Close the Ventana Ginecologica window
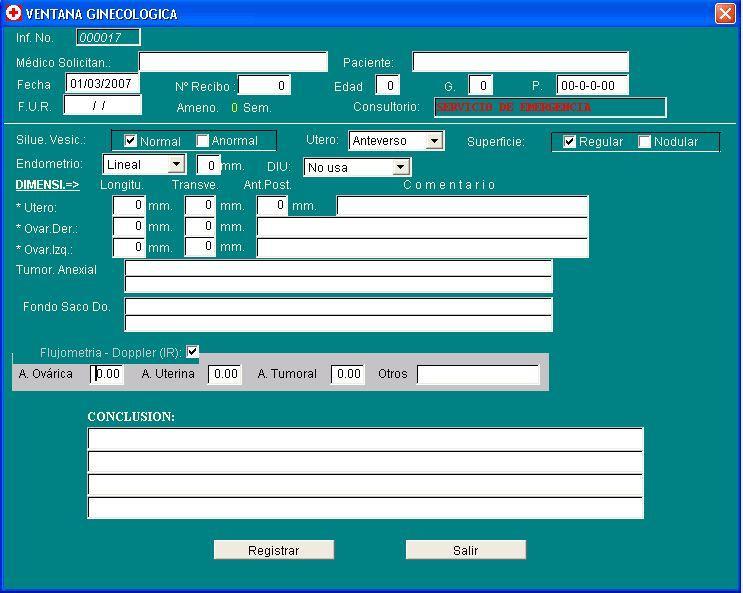Screen dimensions: 743x593 725,13
